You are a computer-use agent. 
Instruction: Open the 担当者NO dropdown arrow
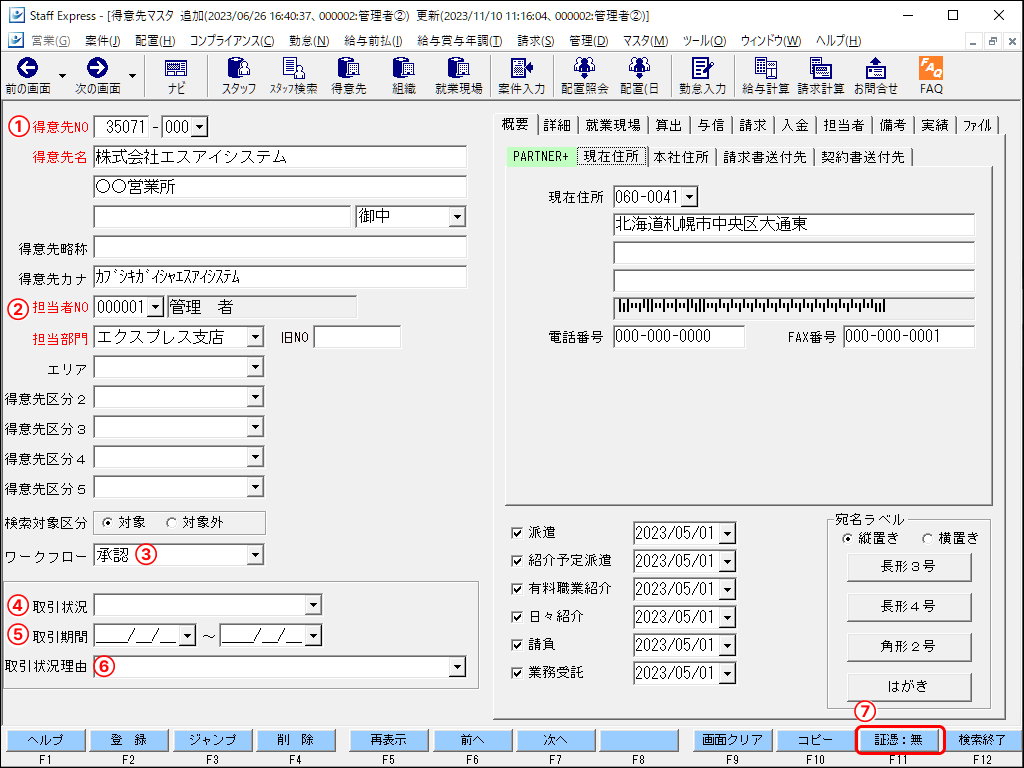(155, 307)
